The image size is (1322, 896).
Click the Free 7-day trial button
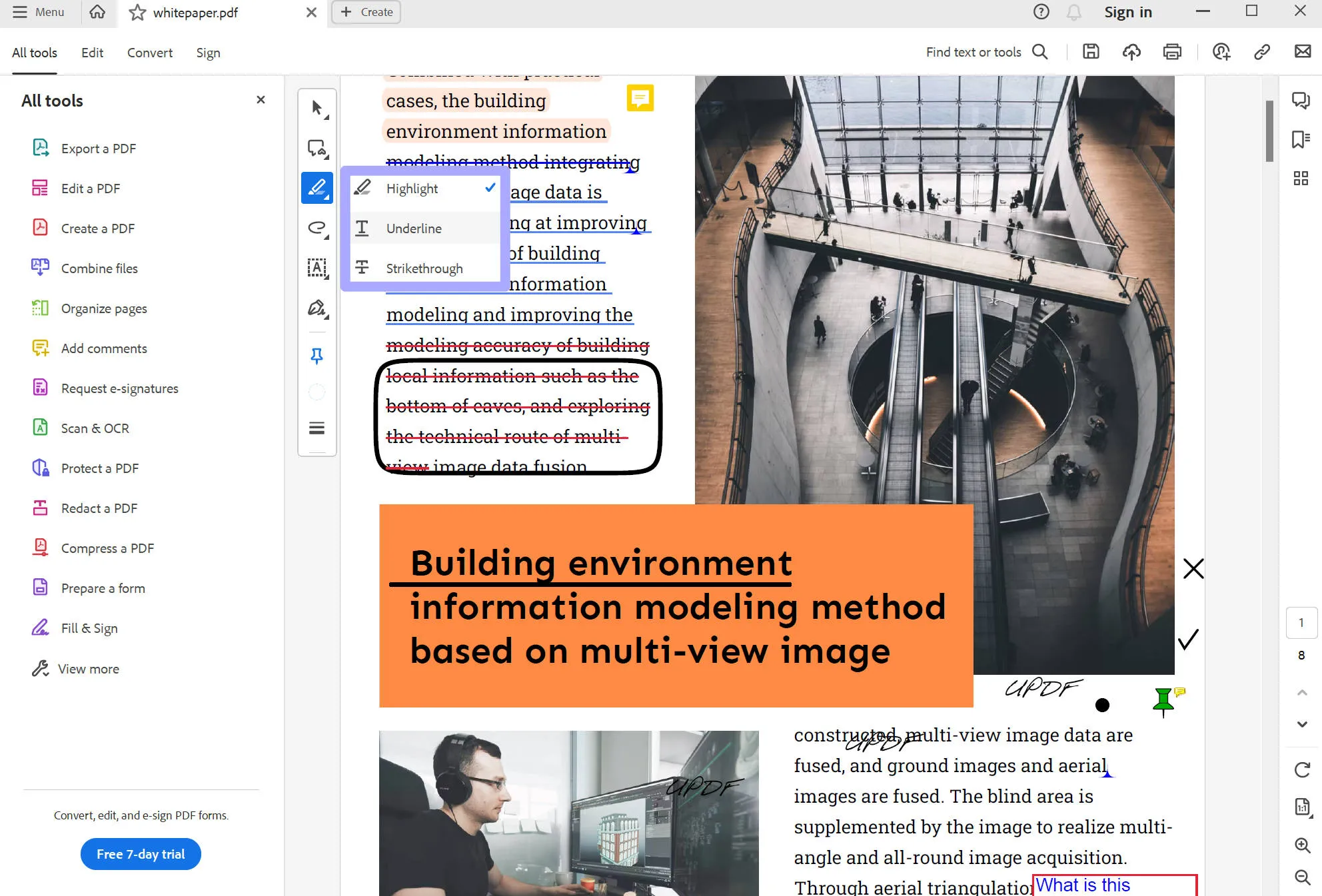pyautogui.click(x=140, y=854)
